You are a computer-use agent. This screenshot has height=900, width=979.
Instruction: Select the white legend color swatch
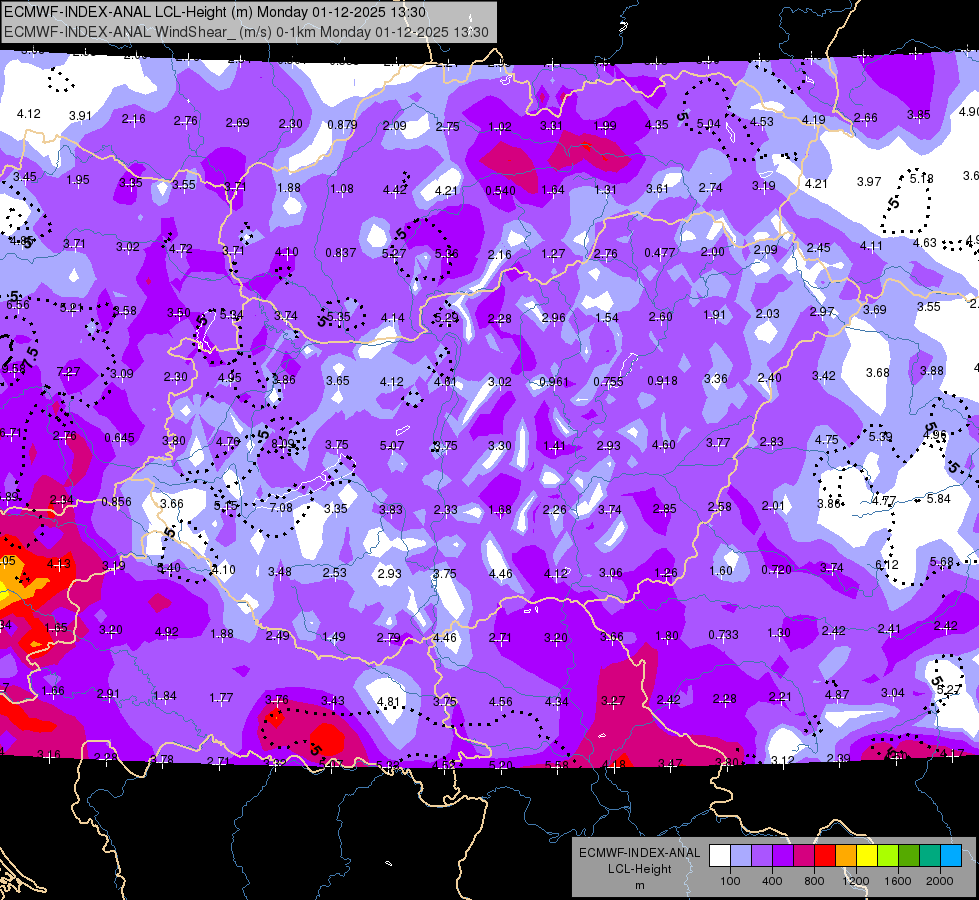click(x=719, y=856)
